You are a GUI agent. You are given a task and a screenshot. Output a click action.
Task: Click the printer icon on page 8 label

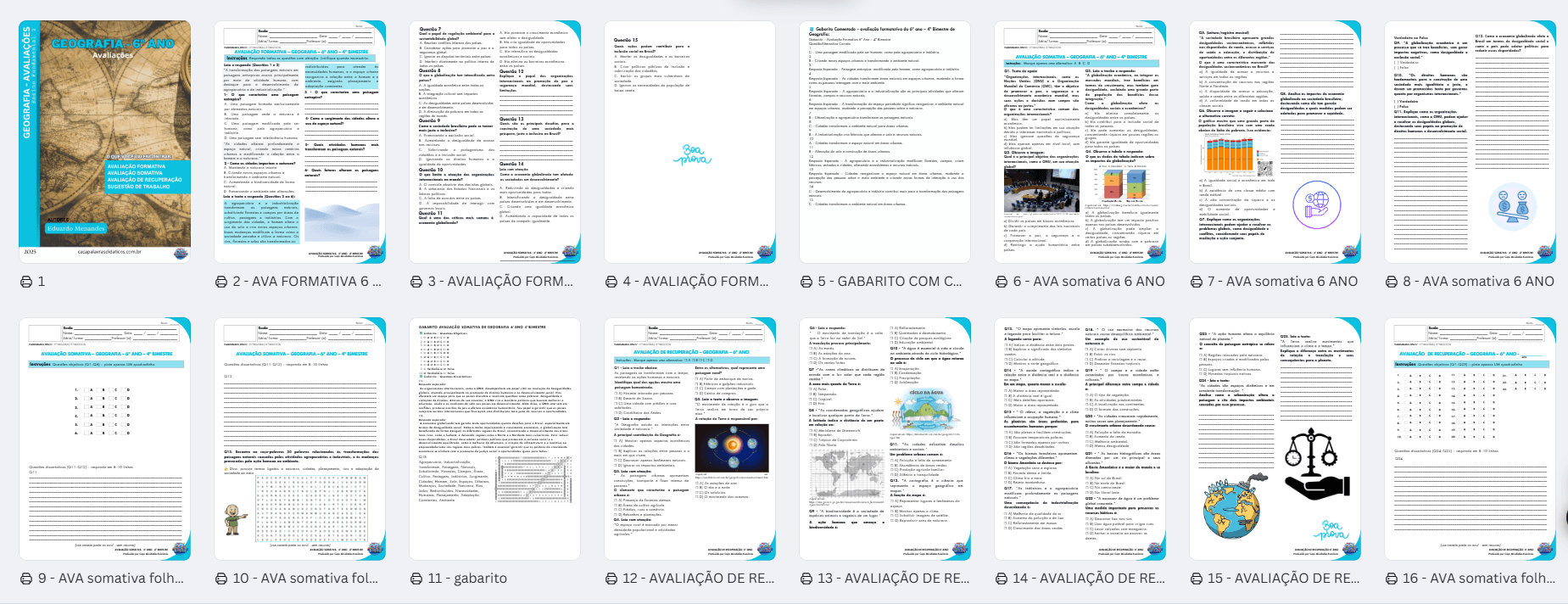pyautogui.click(x=1392, y=282)
